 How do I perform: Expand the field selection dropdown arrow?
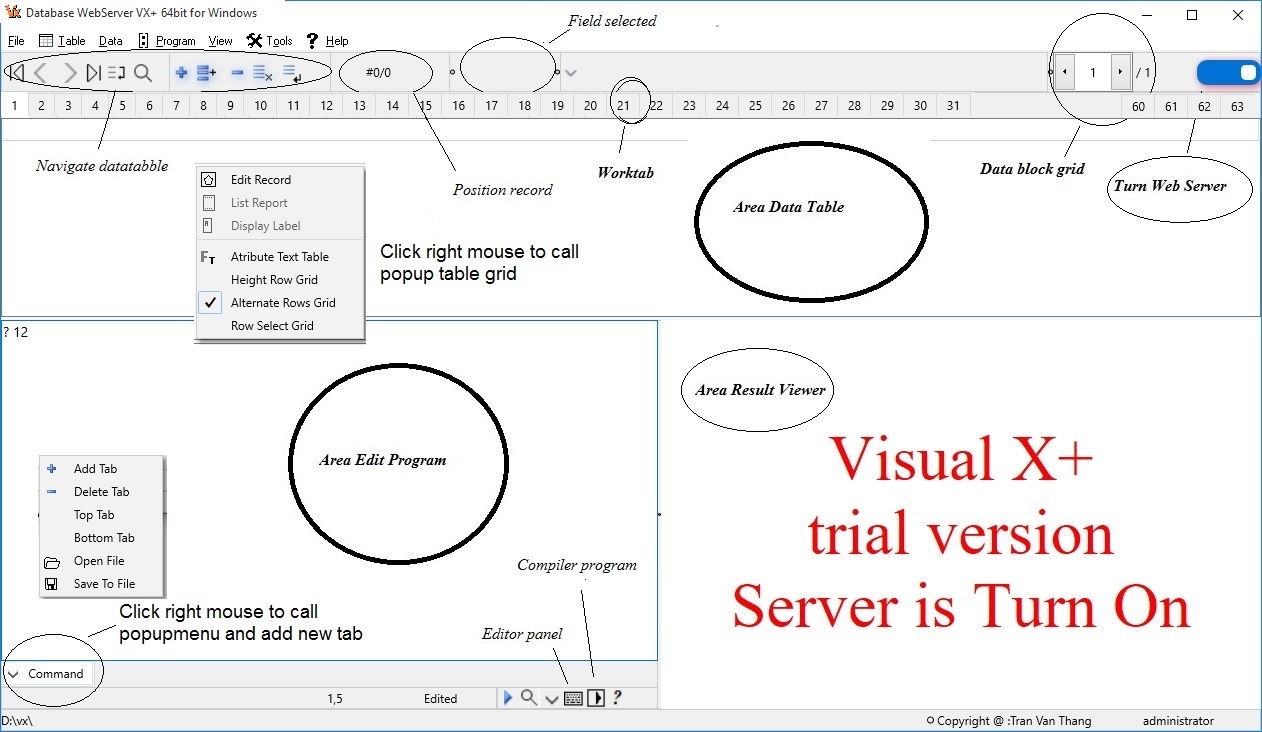pyautogui.click(x=570, y=73)
